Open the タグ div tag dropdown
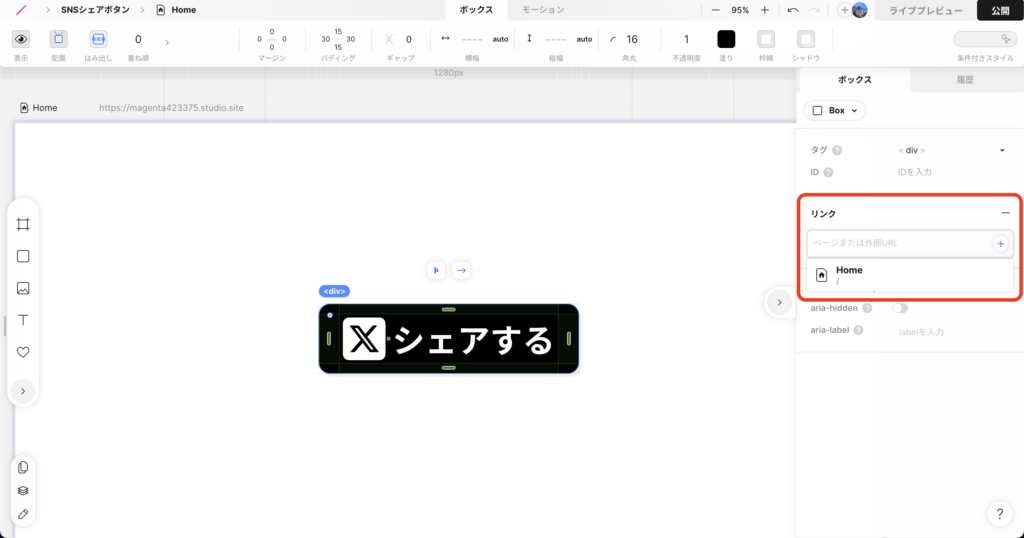 (x=951, y=150)
